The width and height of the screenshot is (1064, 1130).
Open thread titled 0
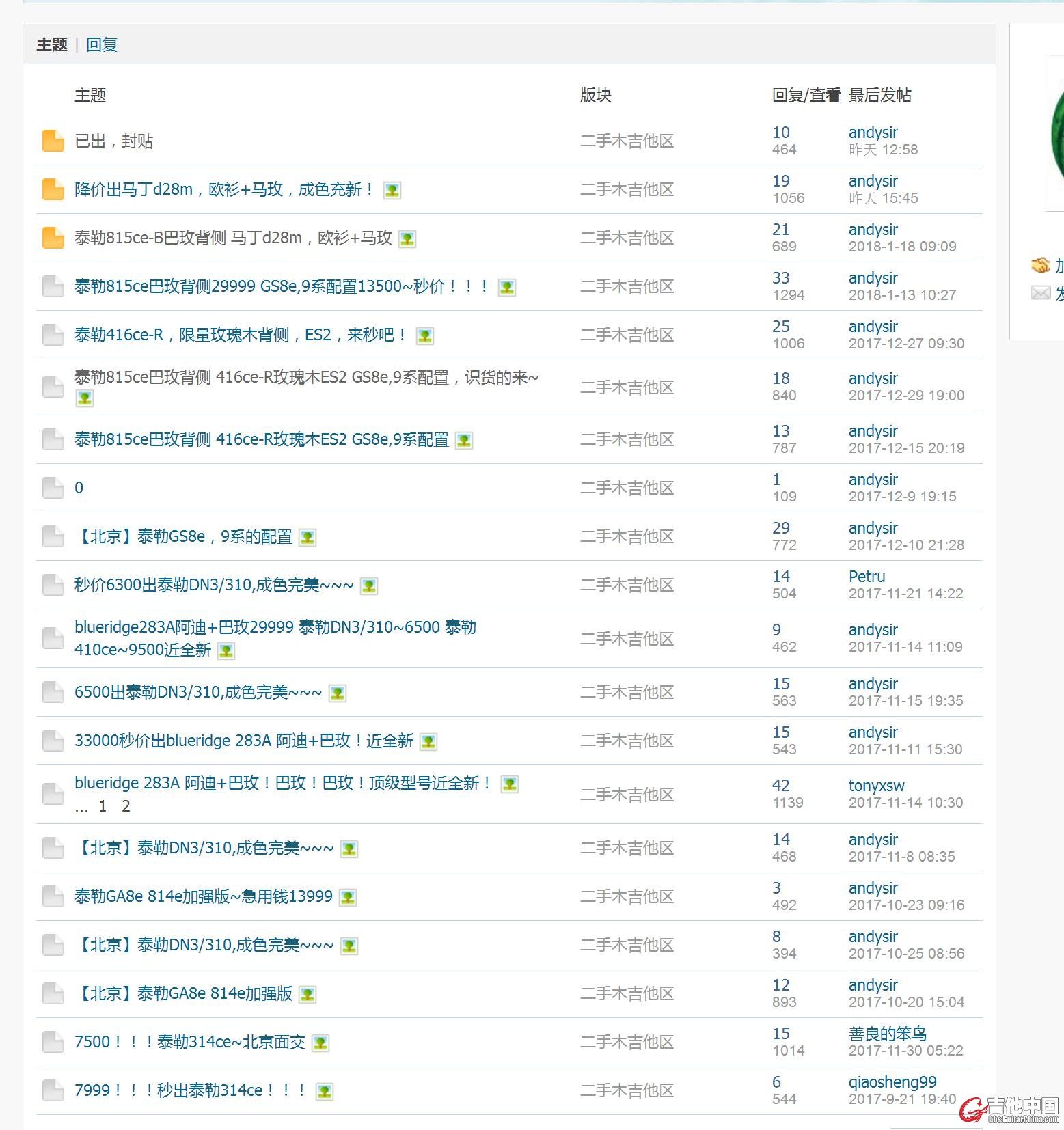(79, 488)
